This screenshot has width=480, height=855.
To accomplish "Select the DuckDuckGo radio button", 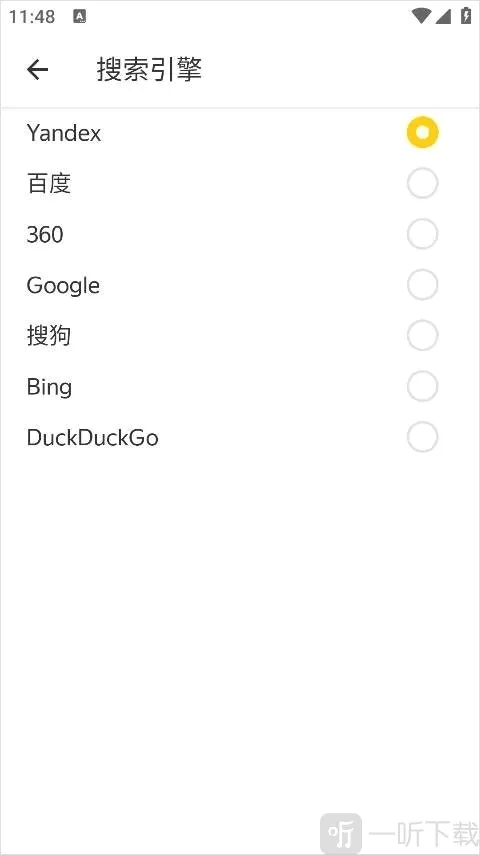I will click(422, 437).
